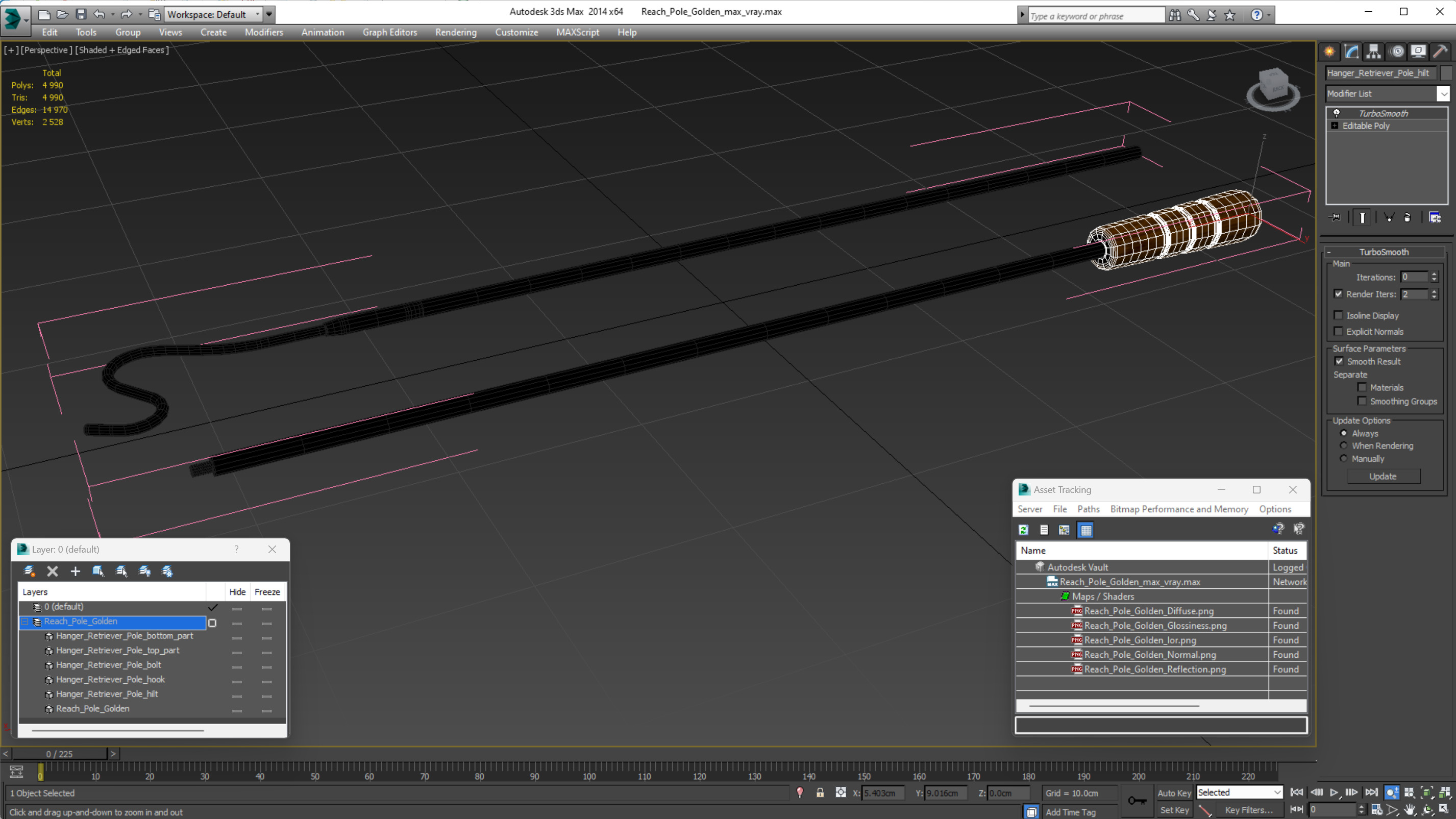Click Freeze/Unfreeze All Layers icon

point(167,571)
